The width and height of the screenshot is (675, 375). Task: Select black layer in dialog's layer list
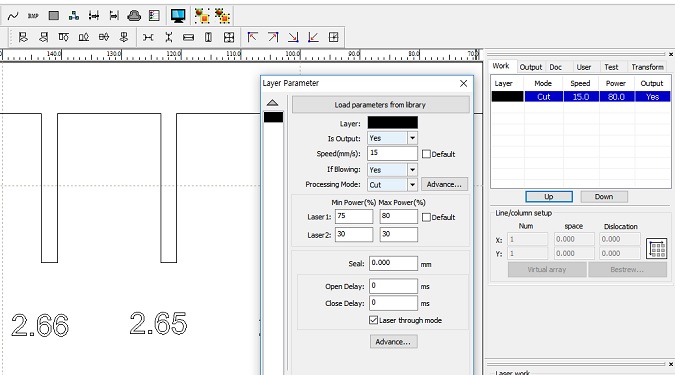(273, 117)
